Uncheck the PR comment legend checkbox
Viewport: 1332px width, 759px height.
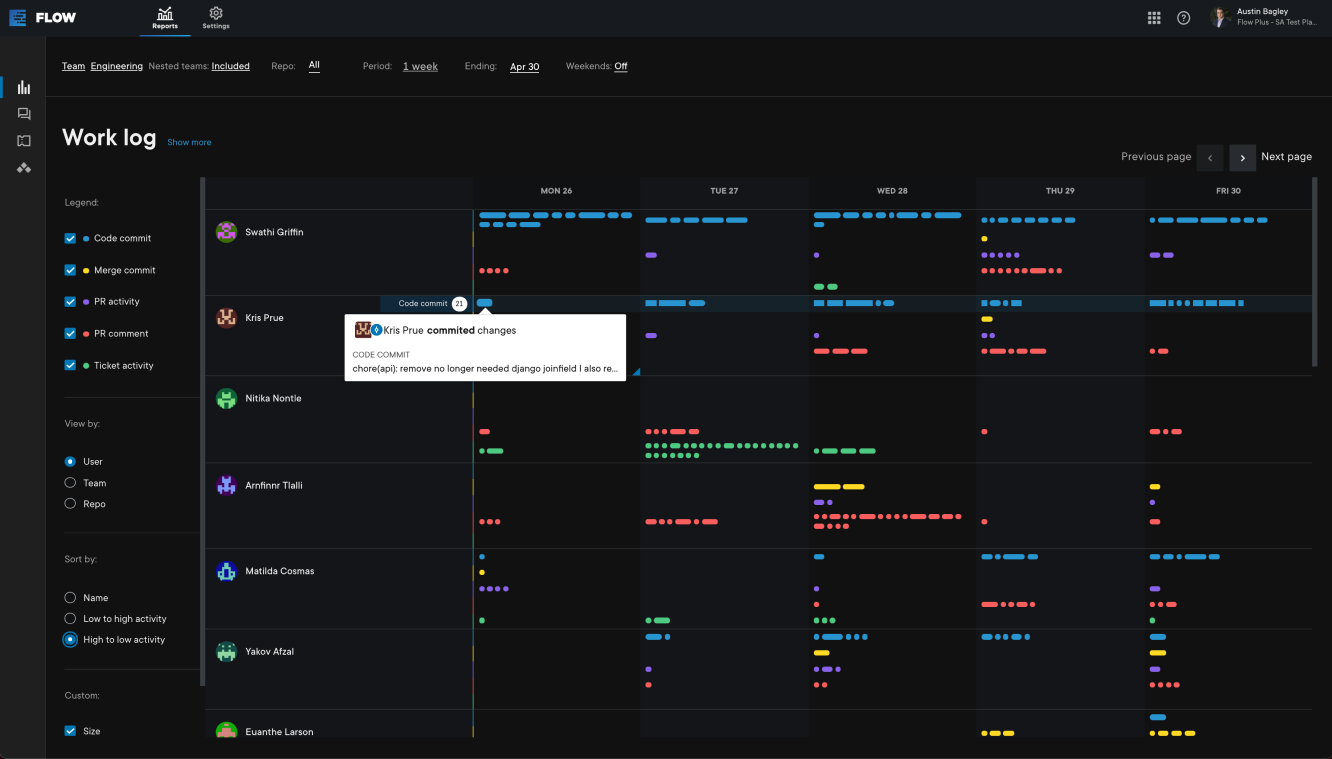(x=70, y=333)
